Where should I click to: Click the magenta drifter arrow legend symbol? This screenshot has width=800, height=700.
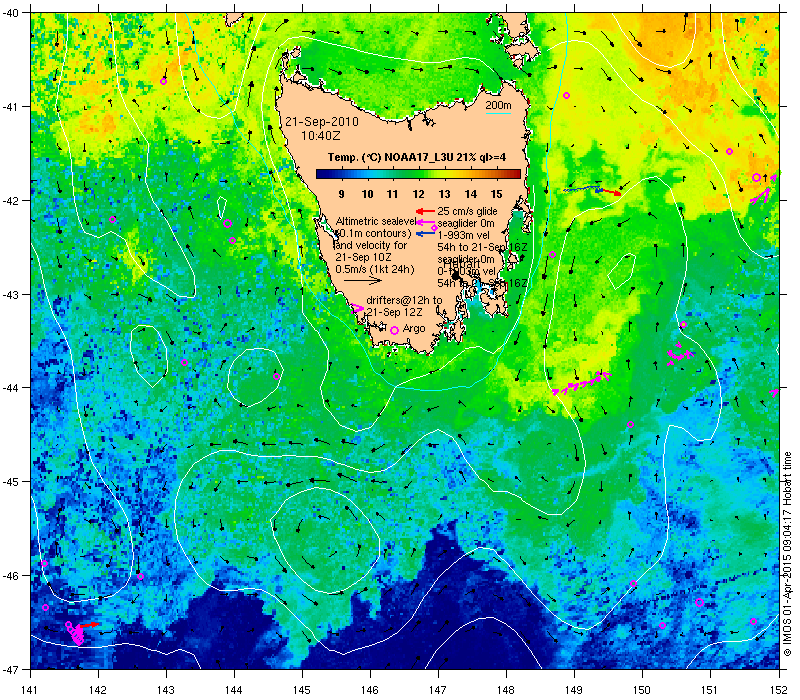(357, 308)
